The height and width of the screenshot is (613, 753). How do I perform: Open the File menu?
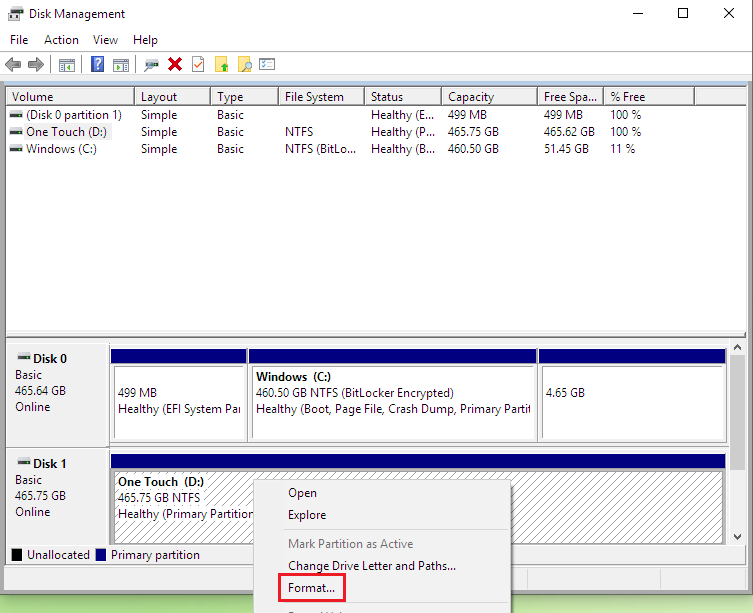[19, 40]
